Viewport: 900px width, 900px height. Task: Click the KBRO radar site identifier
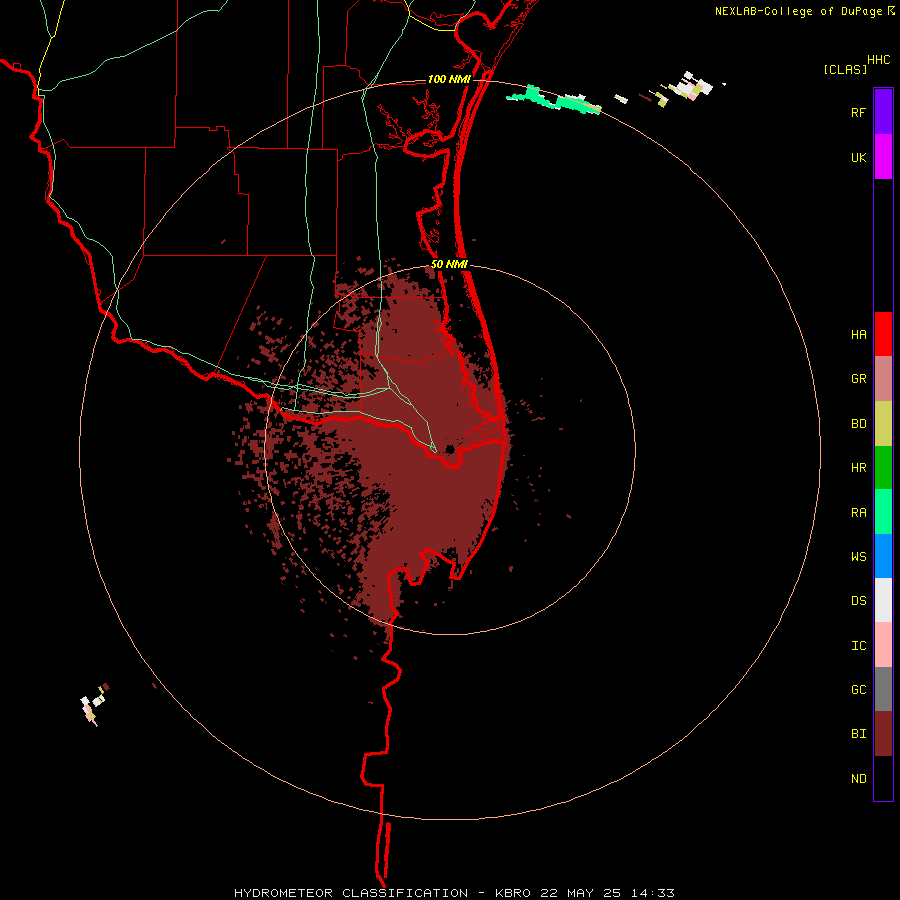[x=513, y=893]
